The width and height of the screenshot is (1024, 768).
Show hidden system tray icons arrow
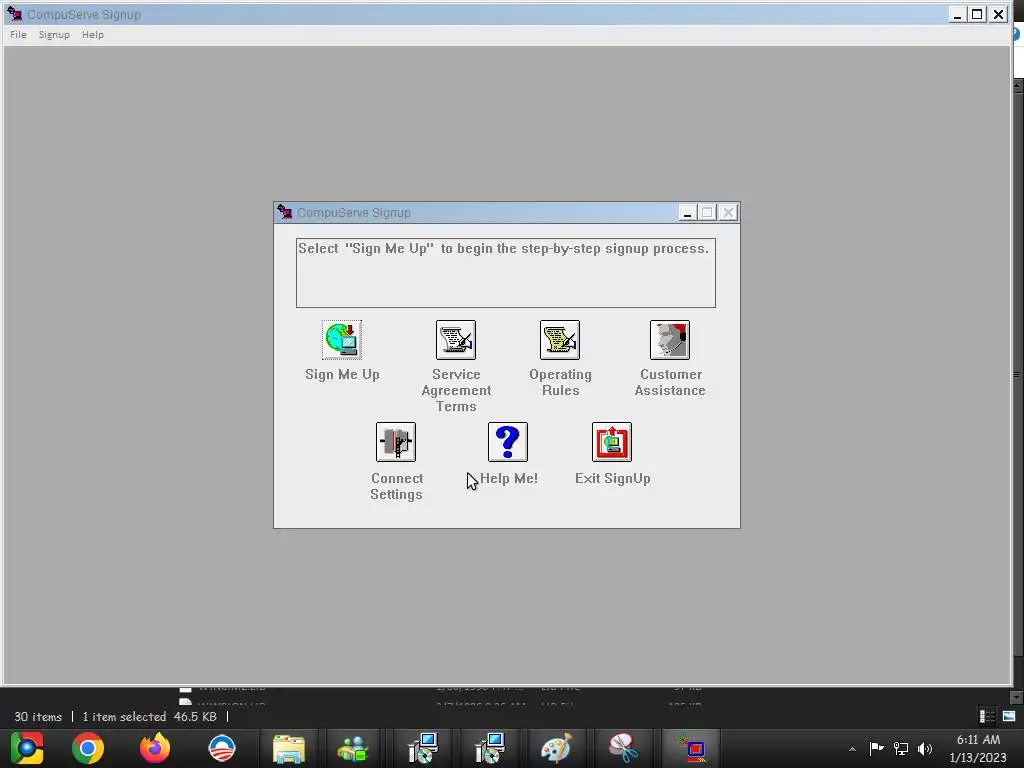coord(852,749)
